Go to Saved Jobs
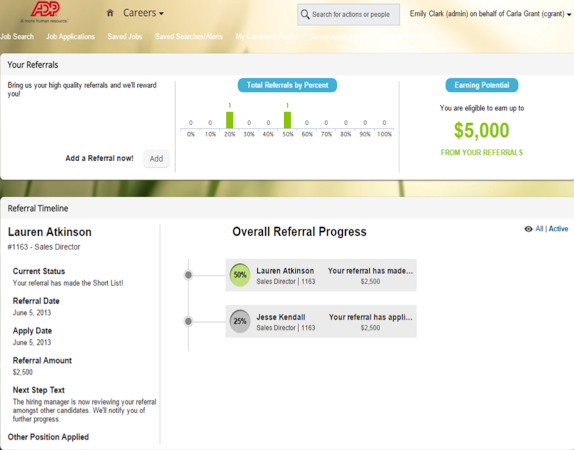 coord(124,36)
